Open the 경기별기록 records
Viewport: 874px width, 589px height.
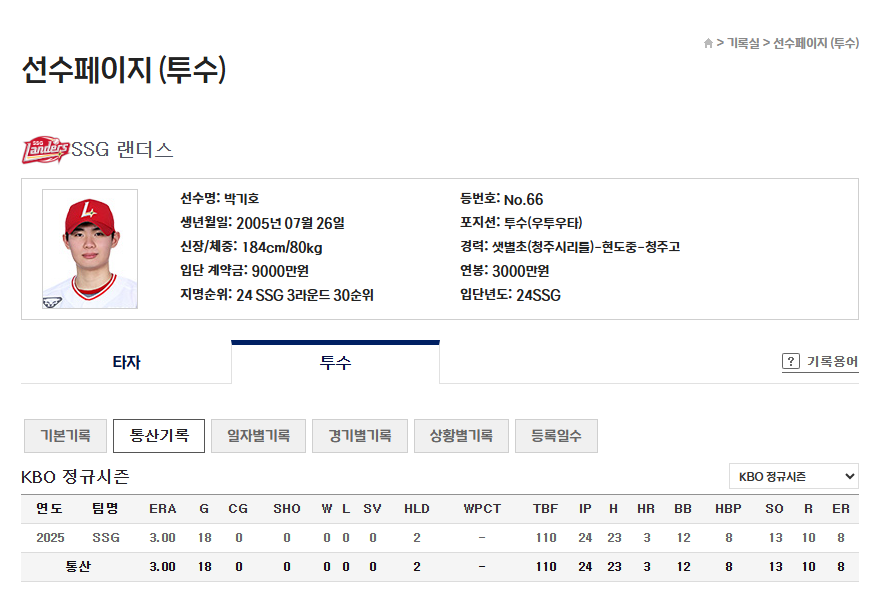pos(359,435)
